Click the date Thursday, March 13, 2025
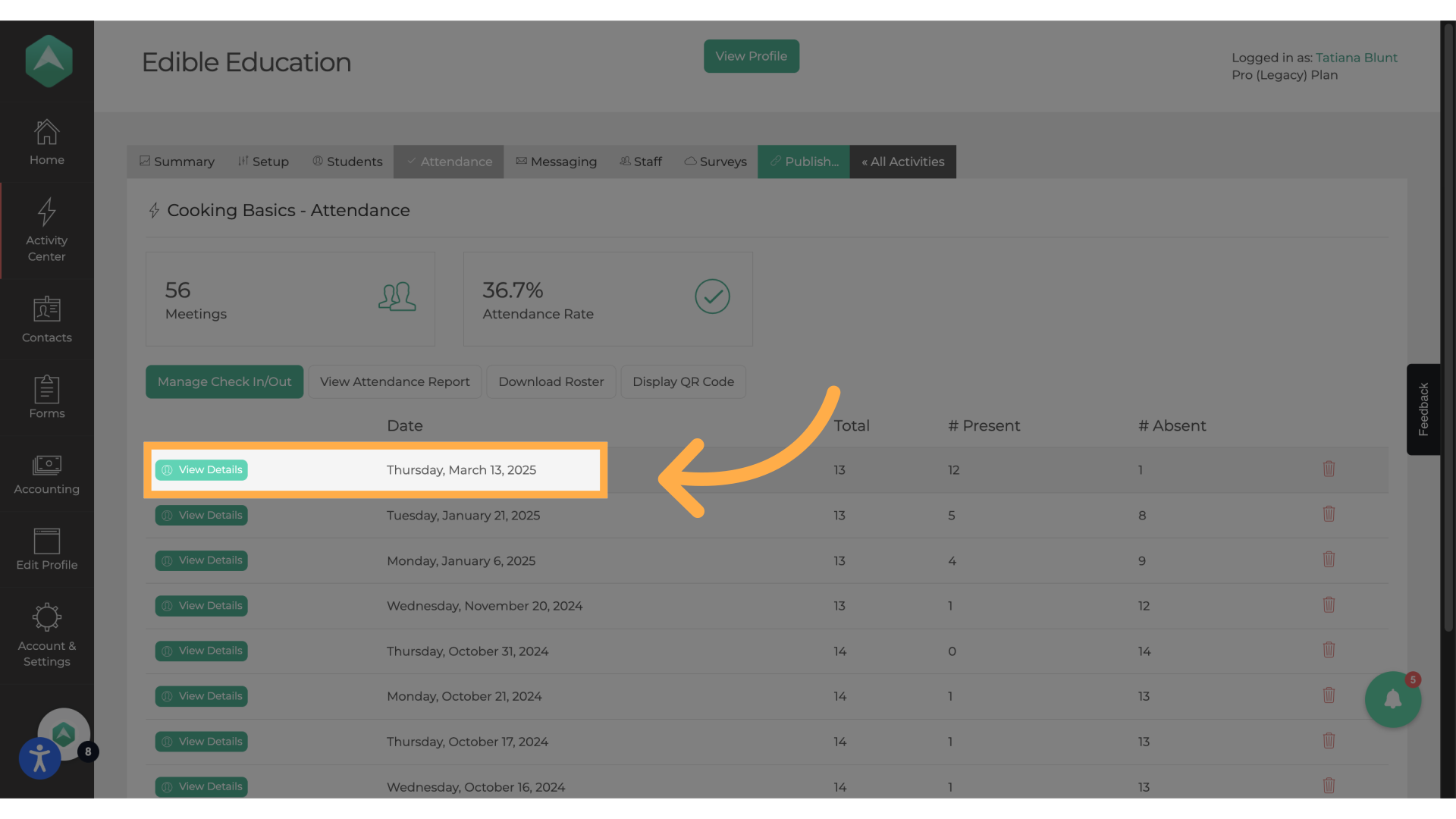The height and width of the screenshot is (819, 1456). [x=461, y=470]
